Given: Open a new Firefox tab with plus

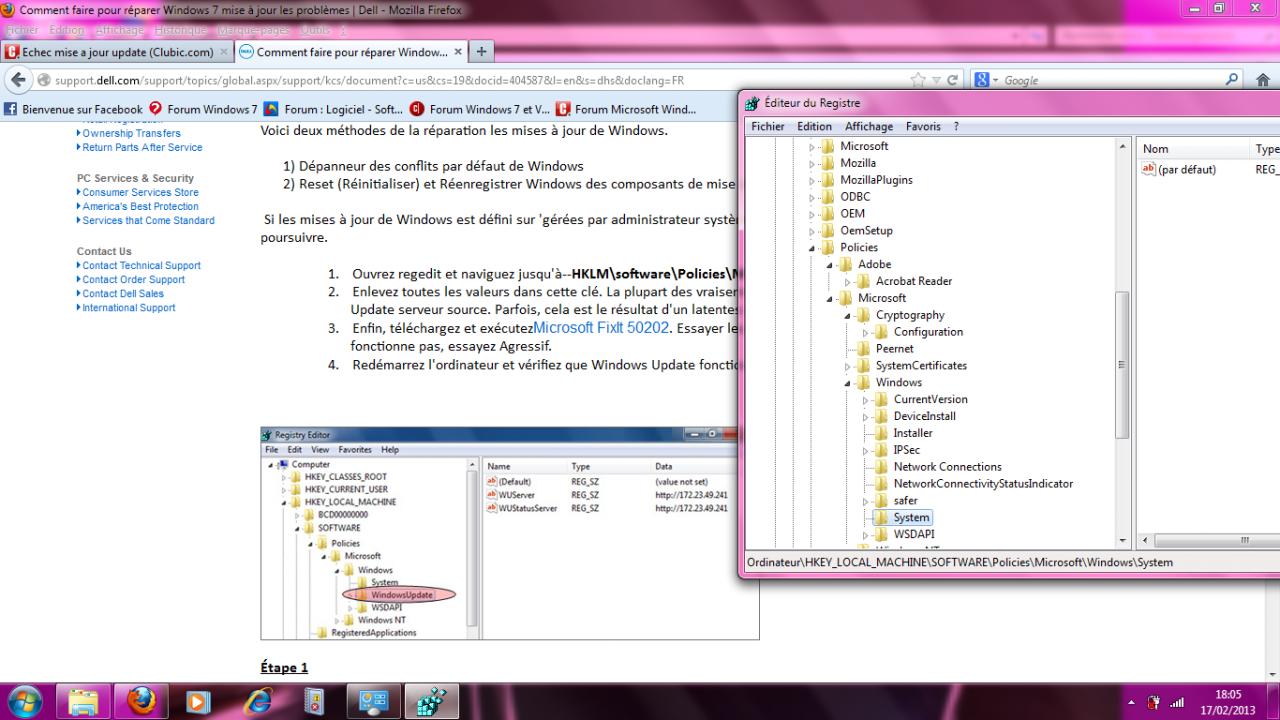Looking at the screenshot, I should [481, 51].
